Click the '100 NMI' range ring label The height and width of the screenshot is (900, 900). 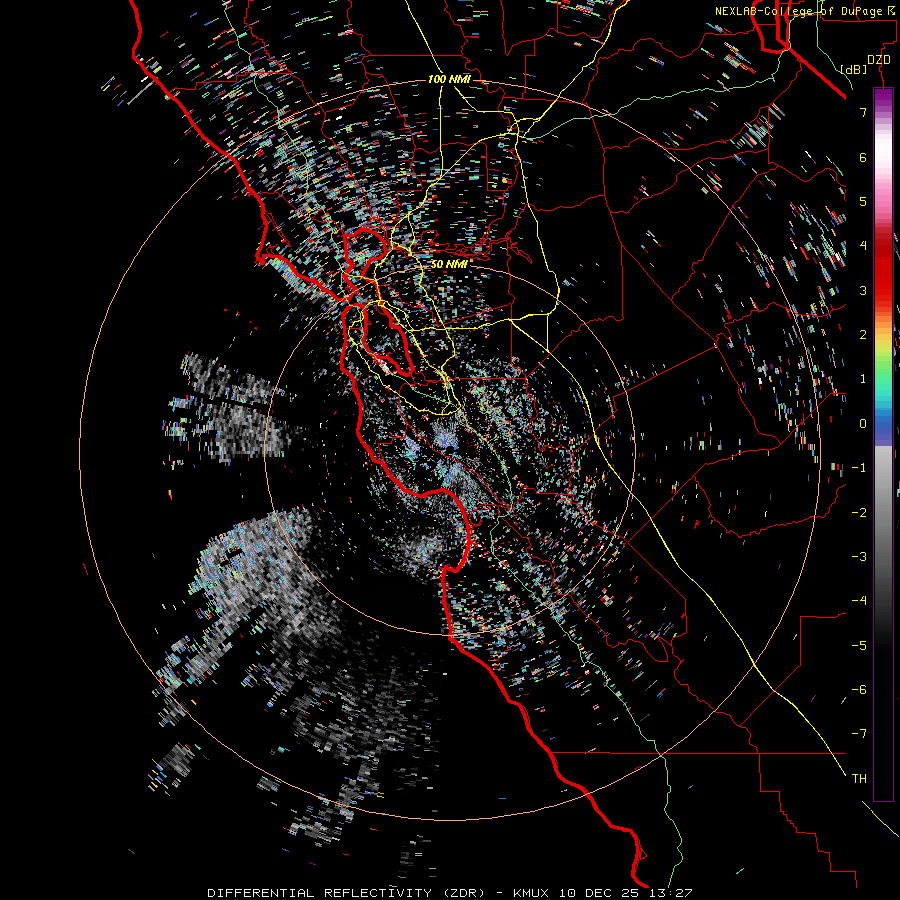click(449, 79)
